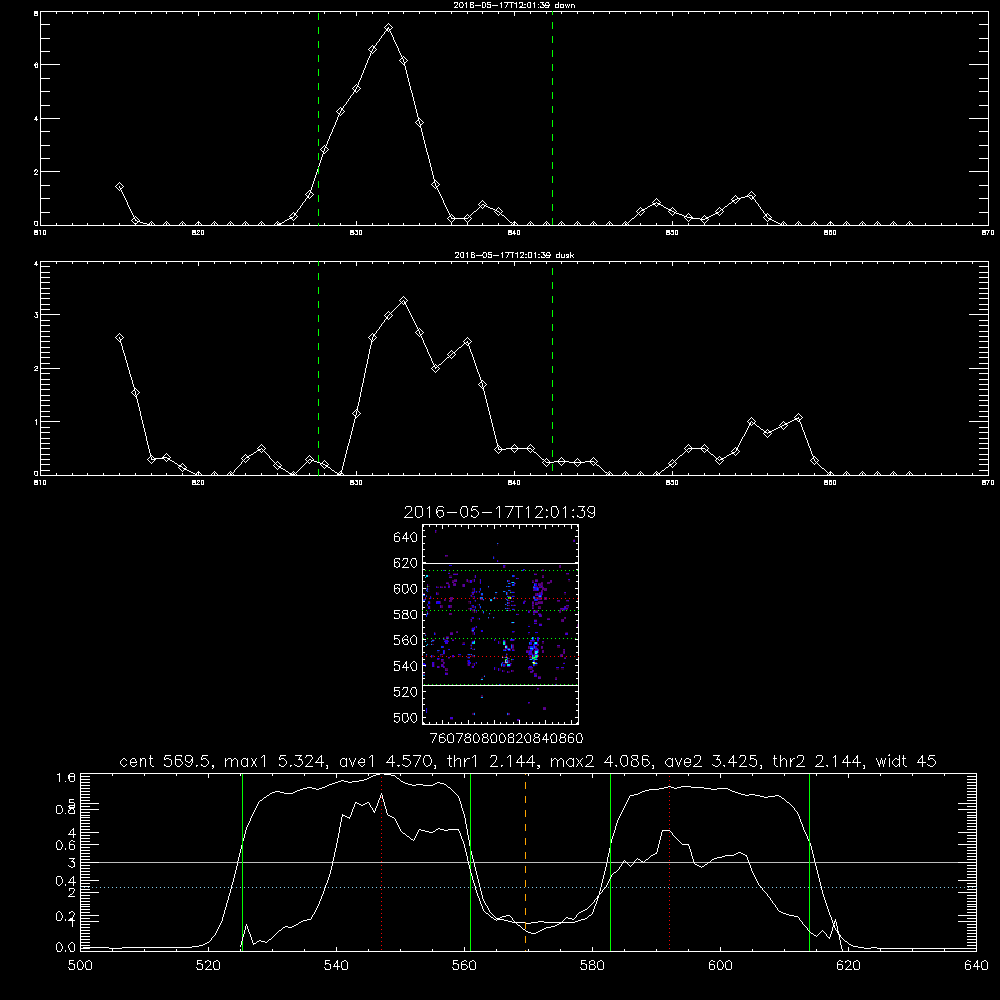This screenshot has height=1000, width=1000.
Task: Click the 540 label on the bottom plot x-axis
Action: [x=336, y=966]
